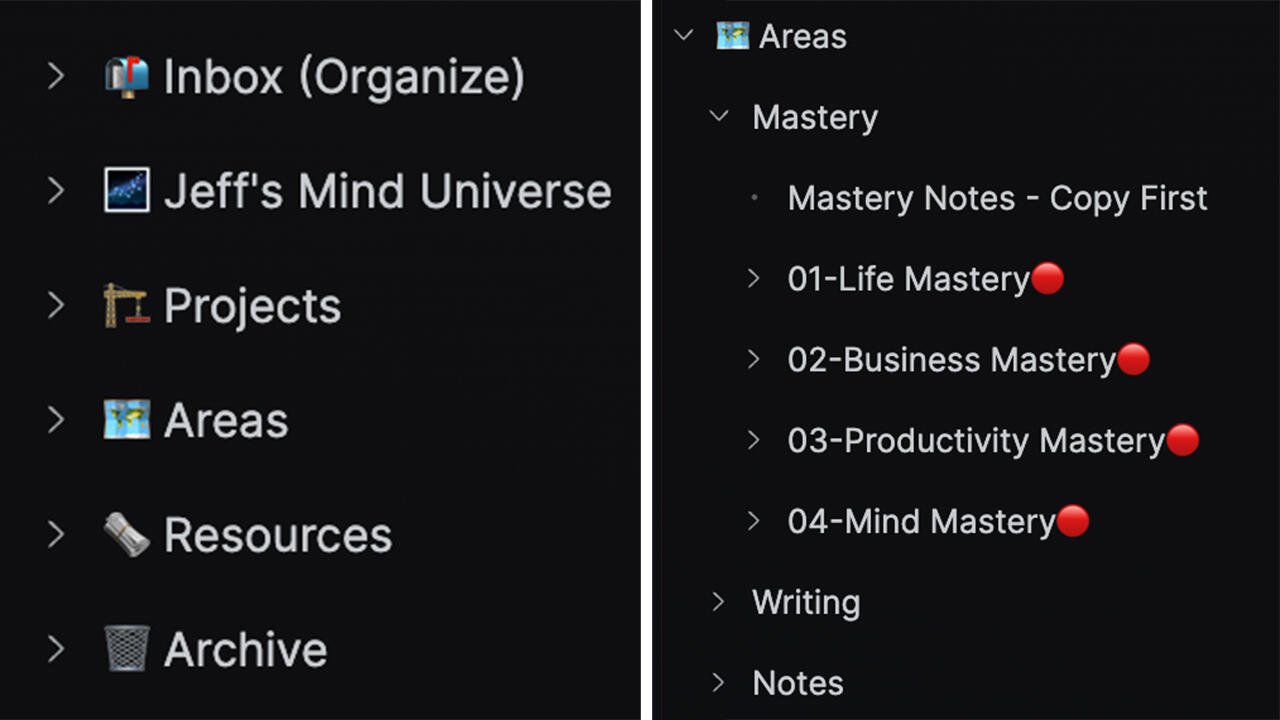Open the Mastery Notes - Copy First note
This screenshot has height=720, width=1280.
click(997, 198)
